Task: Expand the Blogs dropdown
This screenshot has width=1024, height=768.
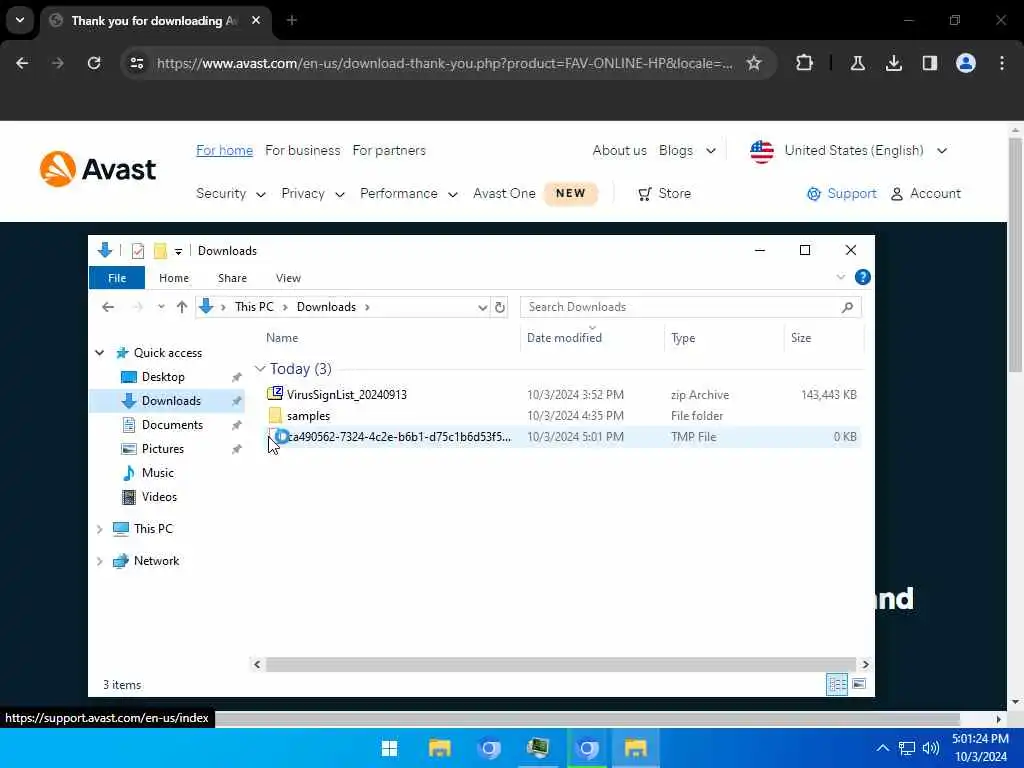Action: (x=687, y=150)
